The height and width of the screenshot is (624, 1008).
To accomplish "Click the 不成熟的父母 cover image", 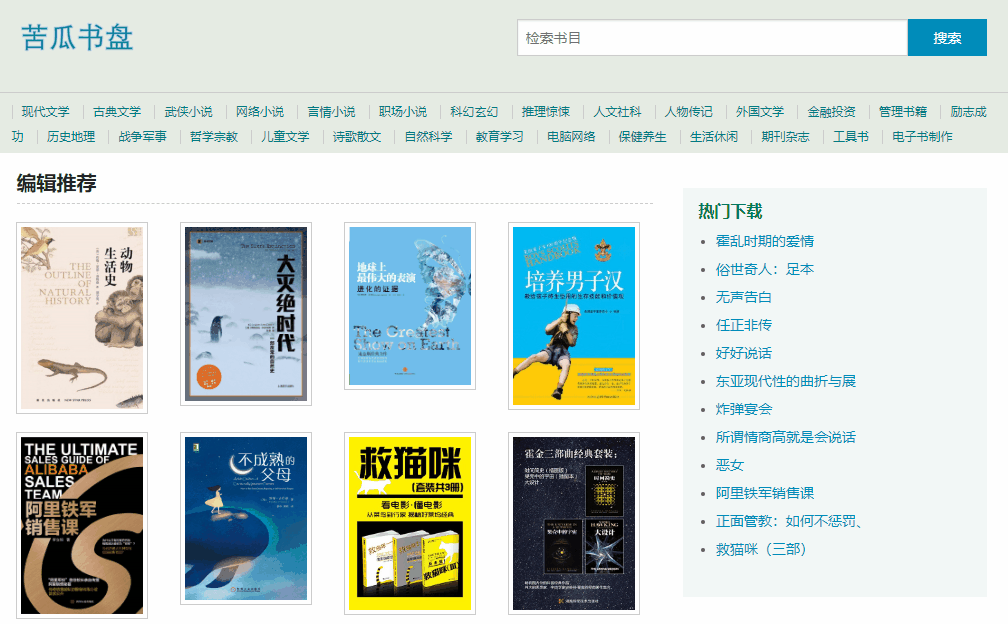I will pos(244,519).
